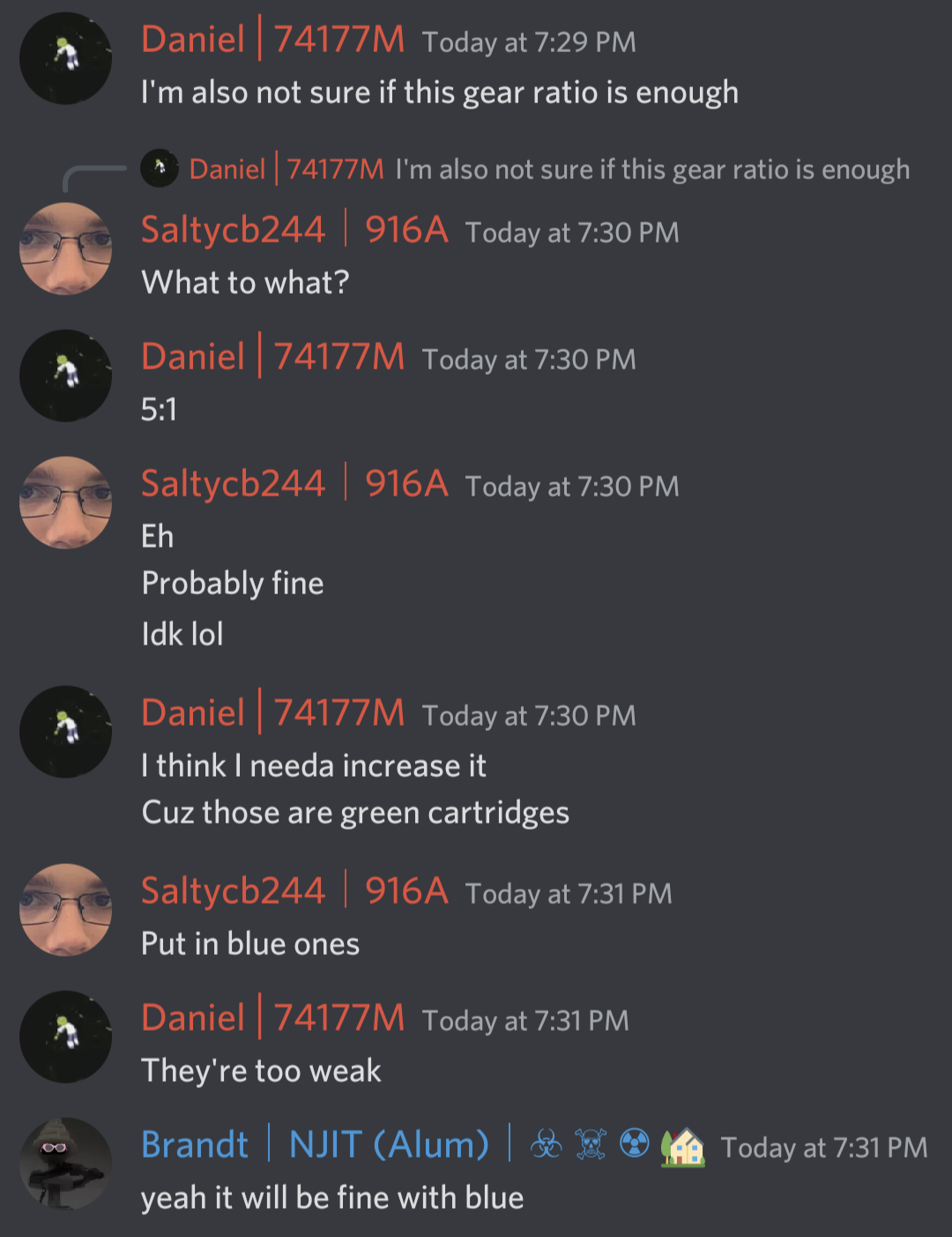Click the radioactive emoji in Brandt's name
Viewport: 952px width, 1237px height.
click(x=635, y=1145)
